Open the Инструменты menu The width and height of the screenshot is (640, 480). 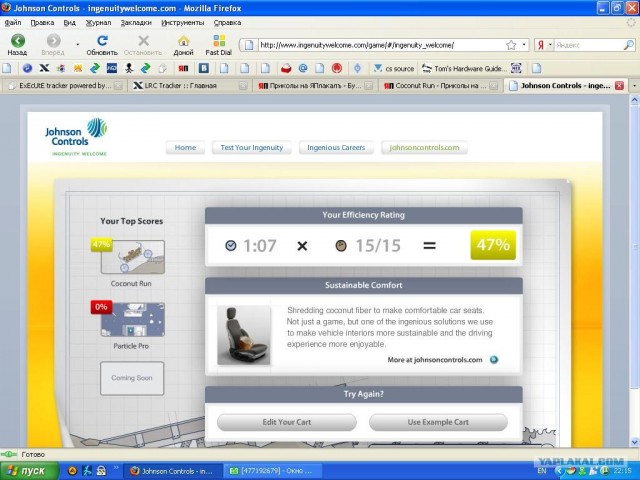182,22
